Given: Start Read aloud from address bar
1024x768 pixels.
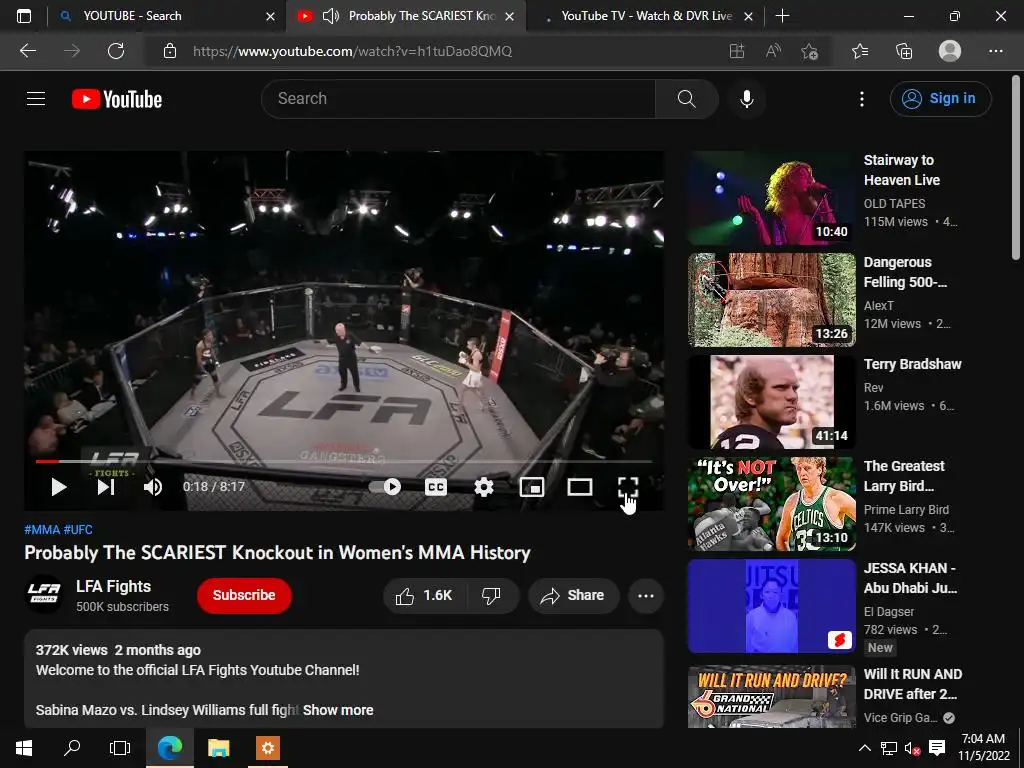Looking at the screenshot, I should (773, 51).
